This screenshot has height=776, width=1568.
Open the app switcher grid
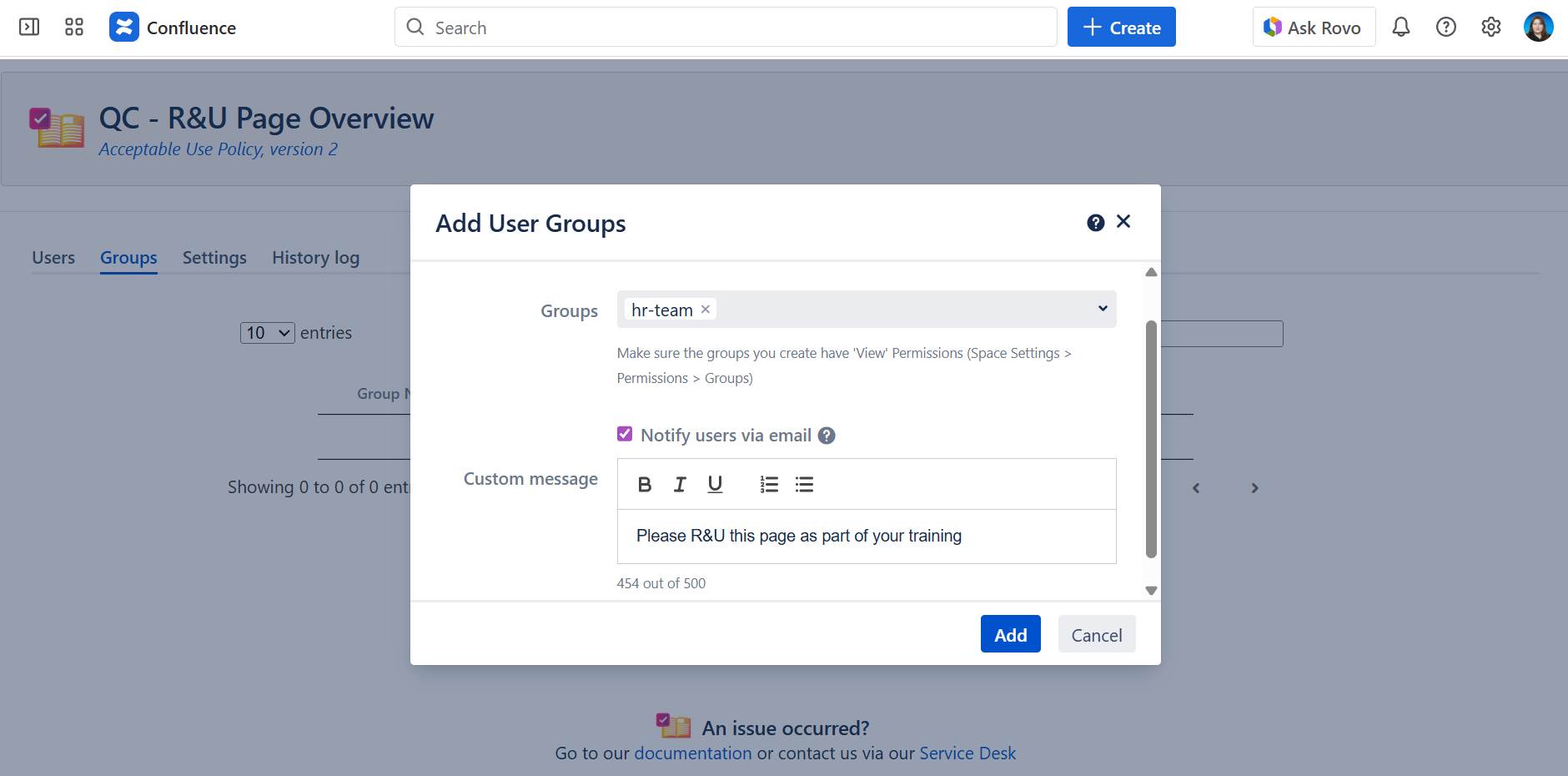[74, 28]
